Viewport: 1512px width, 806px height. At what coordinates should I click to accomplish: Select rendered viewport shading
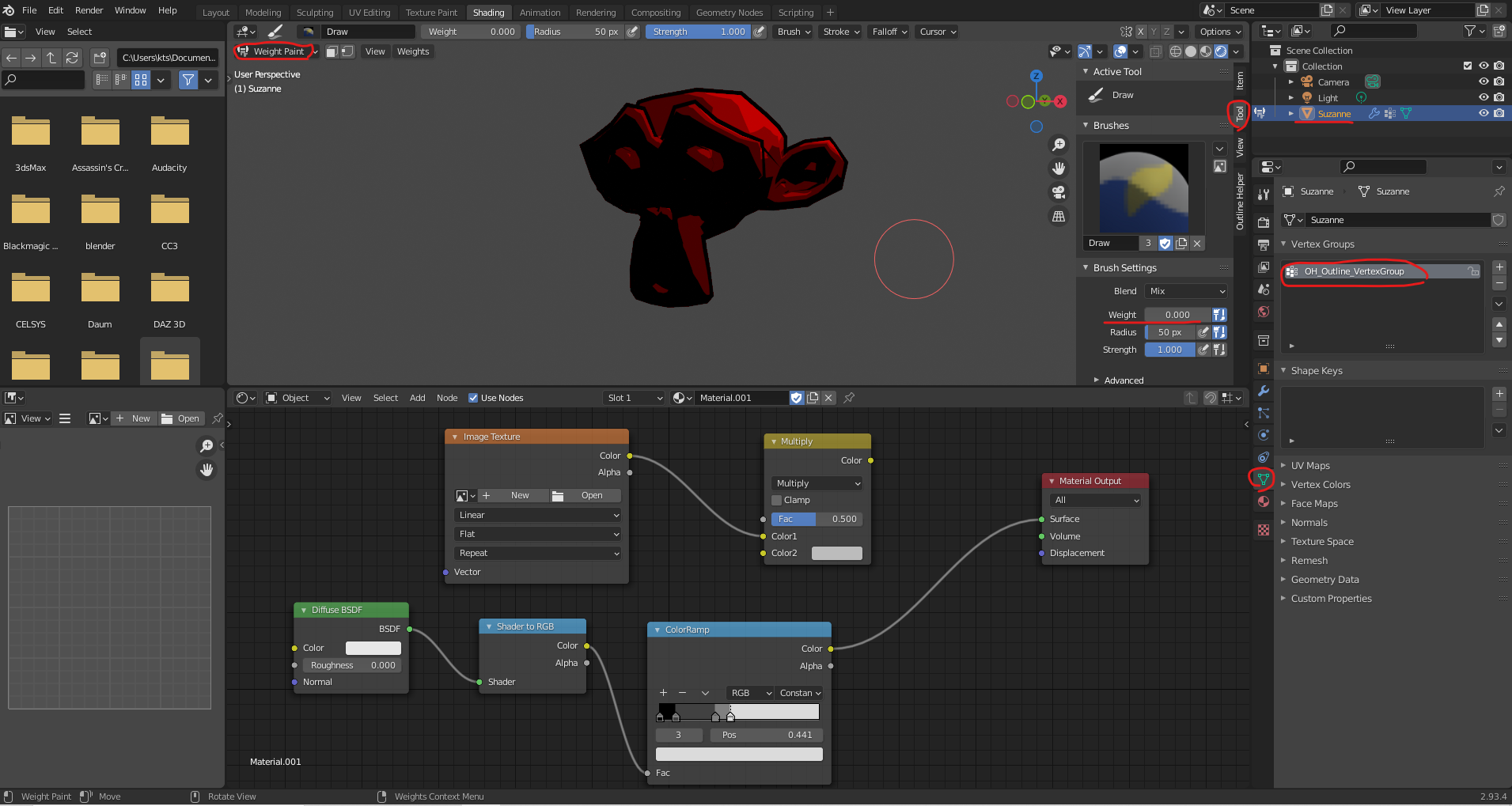1221,51
